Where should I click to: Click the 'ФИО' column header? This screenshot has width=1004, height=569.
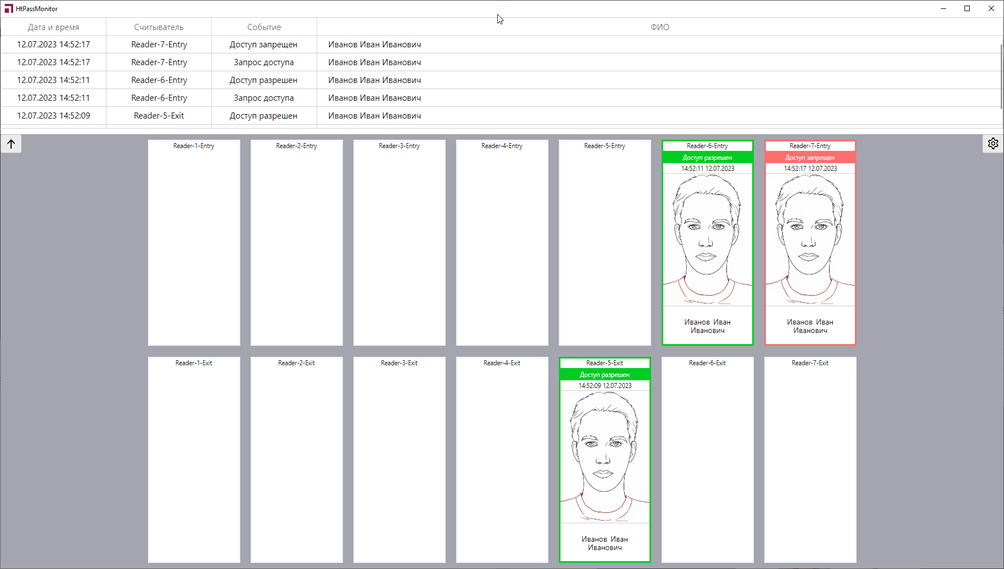(x=659, y=27)
